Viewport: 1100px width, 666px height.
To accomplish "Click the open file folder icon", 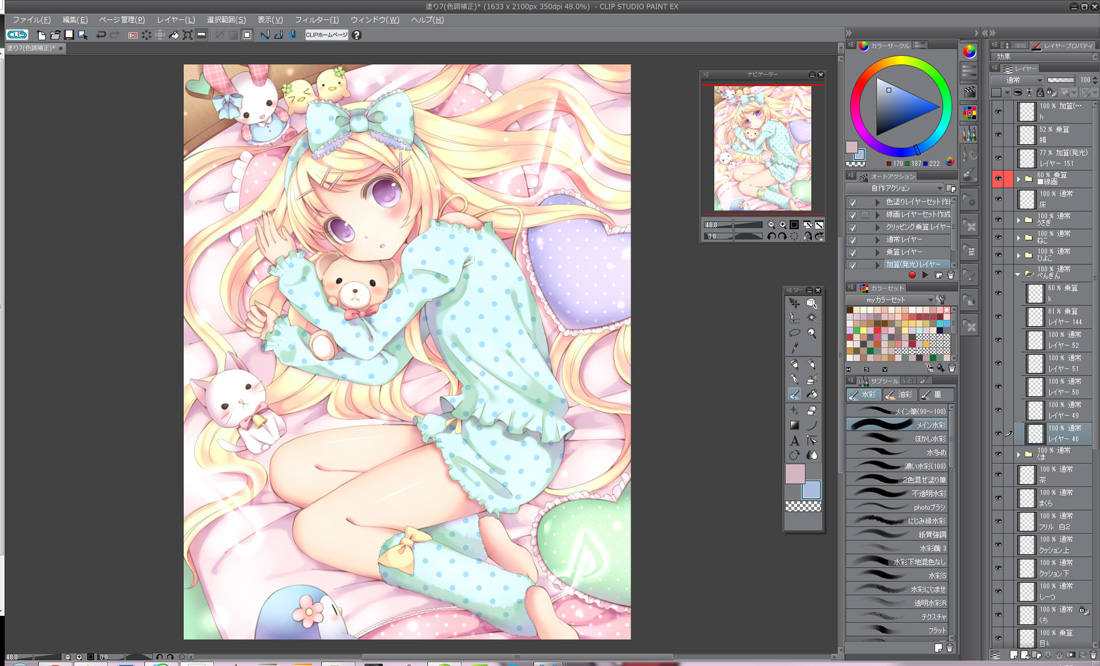I will click(55, 34).
